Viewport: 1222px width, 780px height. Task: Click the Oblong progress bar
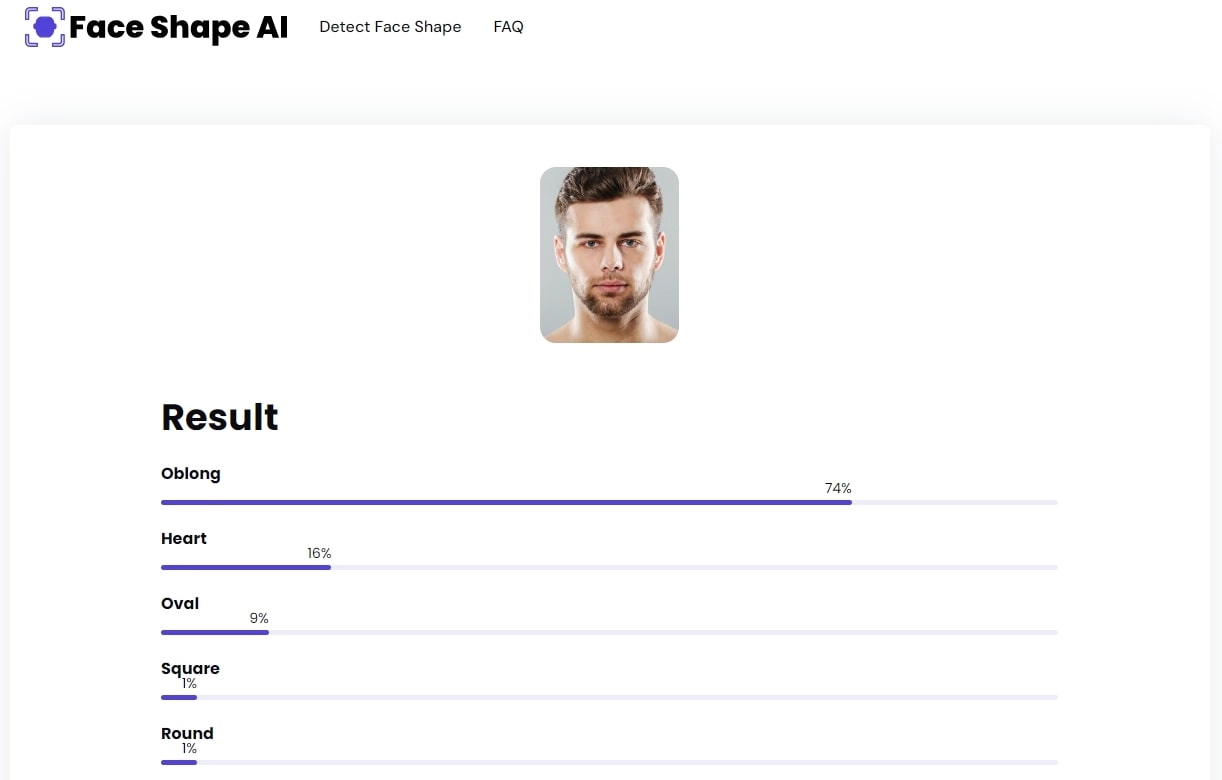[609, 502]
